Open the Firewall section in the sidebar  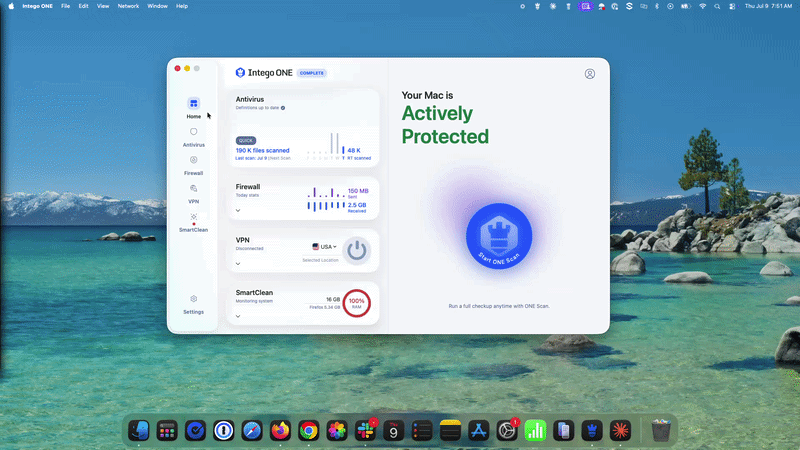[x=193, y=166]
